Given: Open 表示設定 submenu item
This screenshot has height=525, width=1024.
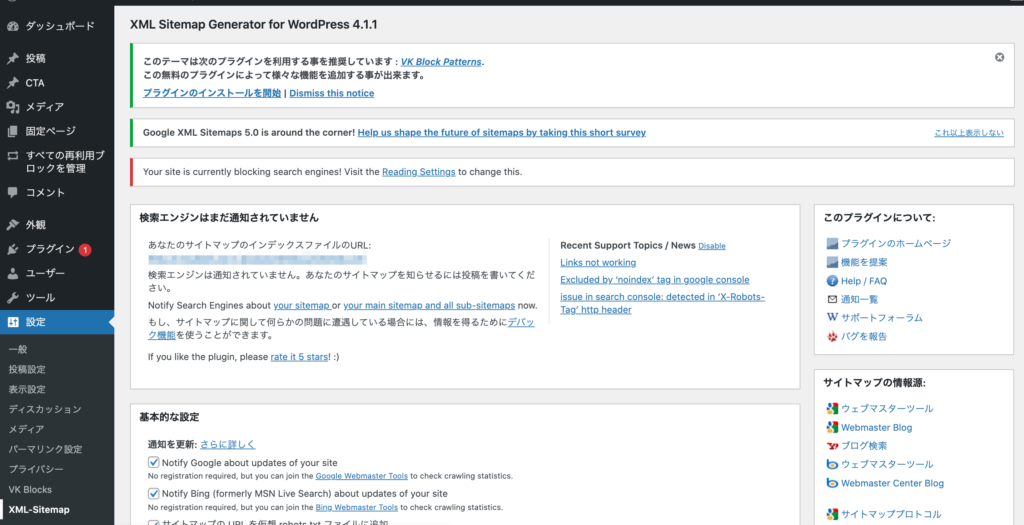Looking at the screenshot, I should tap(27, 390).
